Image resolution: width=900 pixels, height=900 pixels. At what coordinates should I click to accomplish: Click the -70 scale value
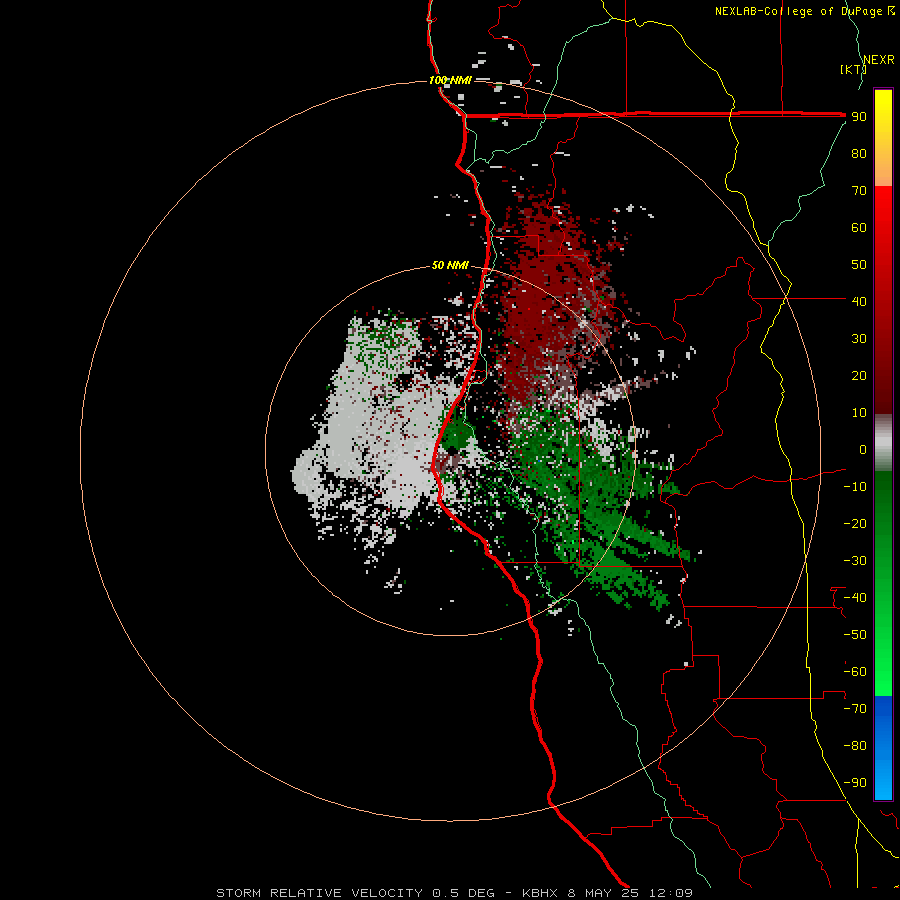coord(855,709)
